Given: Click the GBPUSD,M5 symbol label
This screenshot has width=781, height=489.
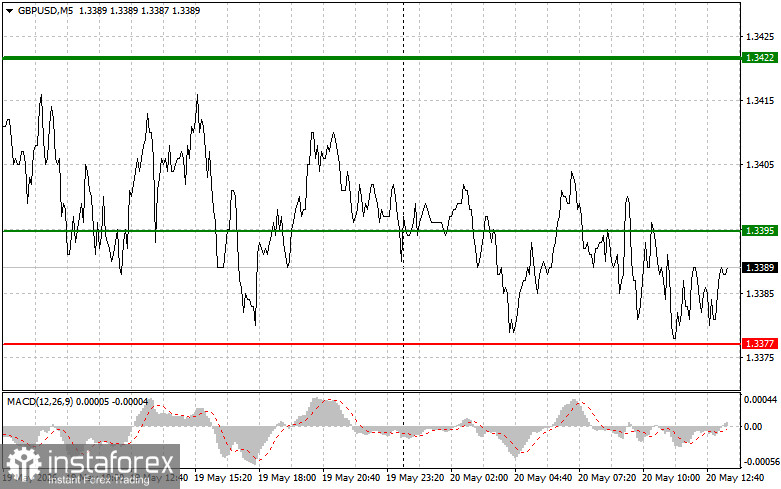Looking at the screenshot, I should point(45,10).
